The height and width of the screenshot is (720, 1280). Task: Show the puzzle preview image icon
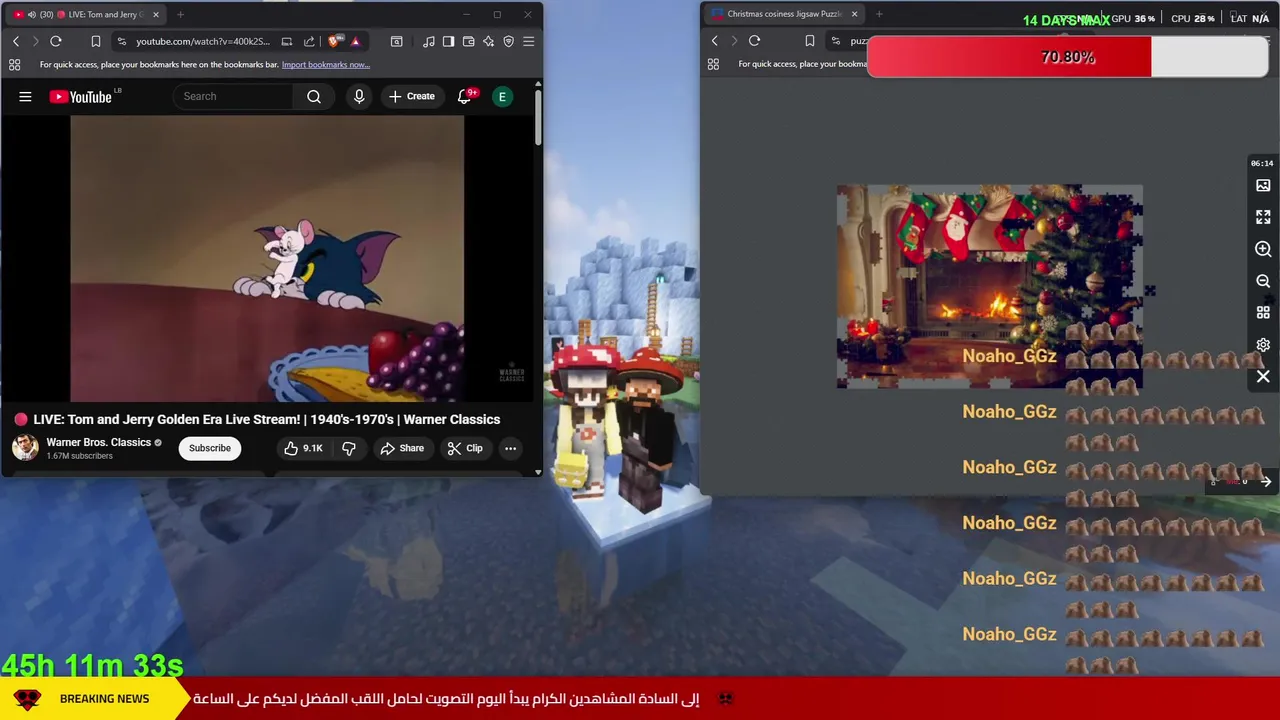click(1263, 185)
